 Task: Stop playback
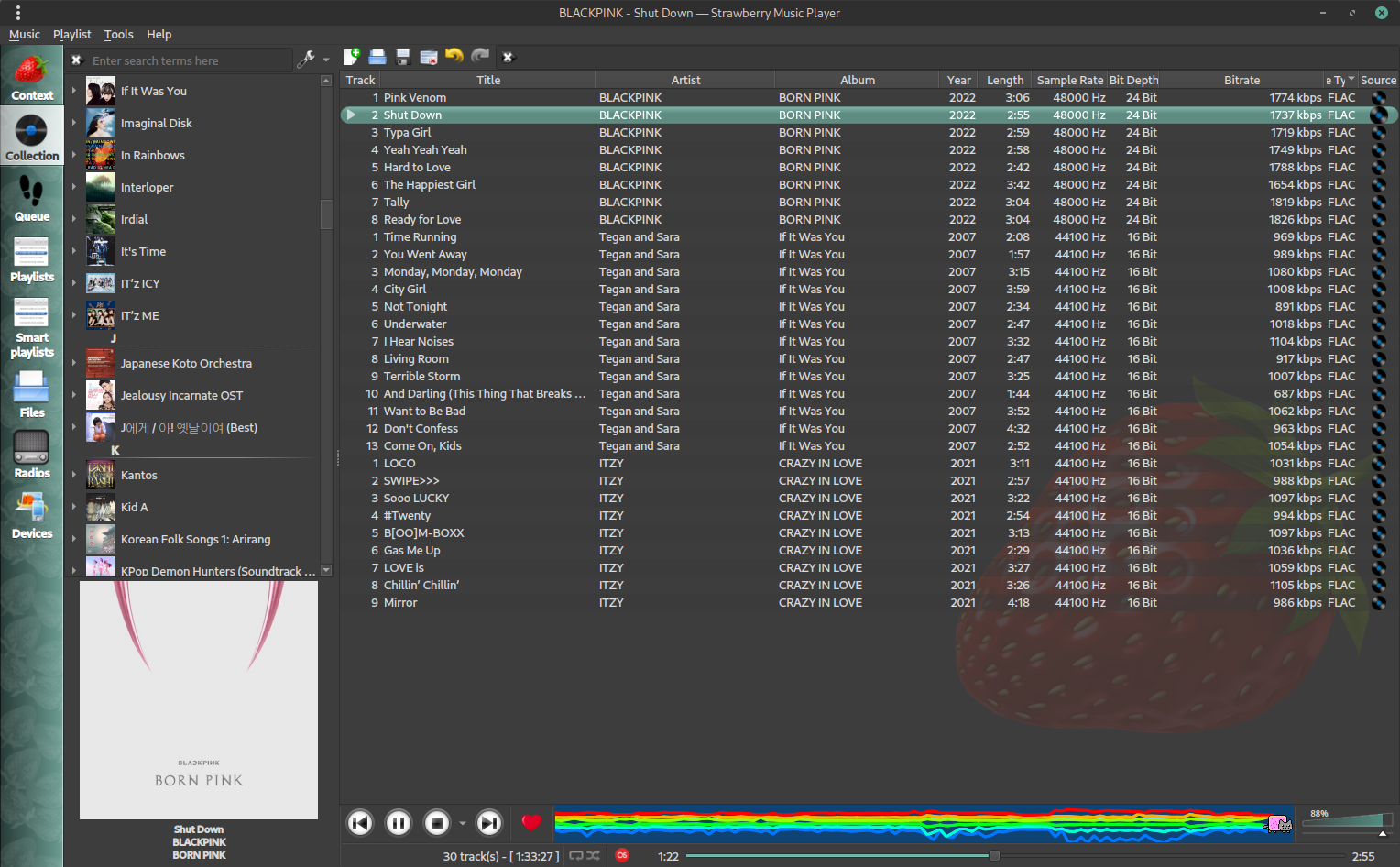pyautogui.click(x=437, y=823)
